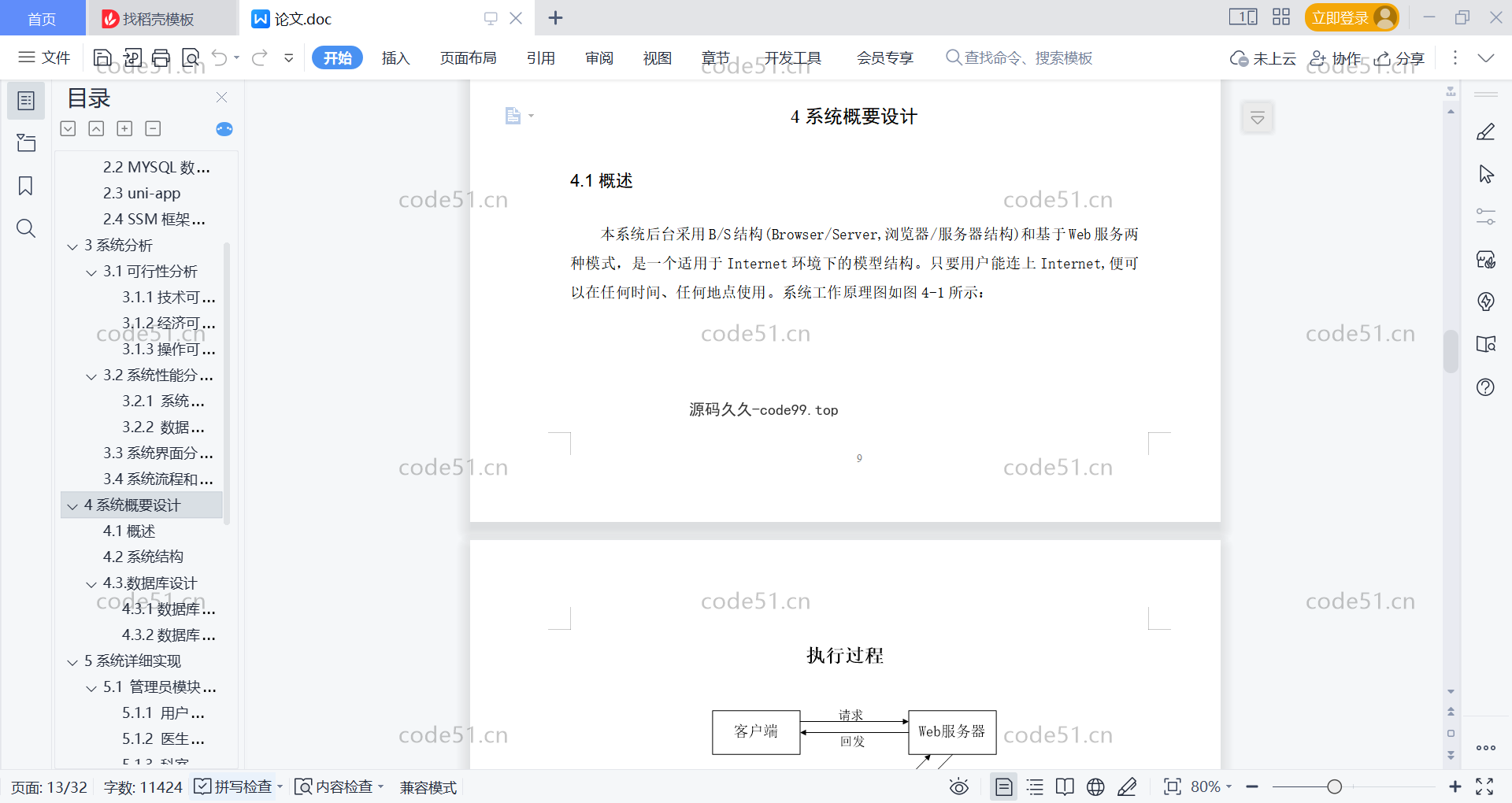The height and width of the screenshot is (803, 1512).
Task: Collapse 3.2 系统性能分 outline node
Action: click(91, 376)
